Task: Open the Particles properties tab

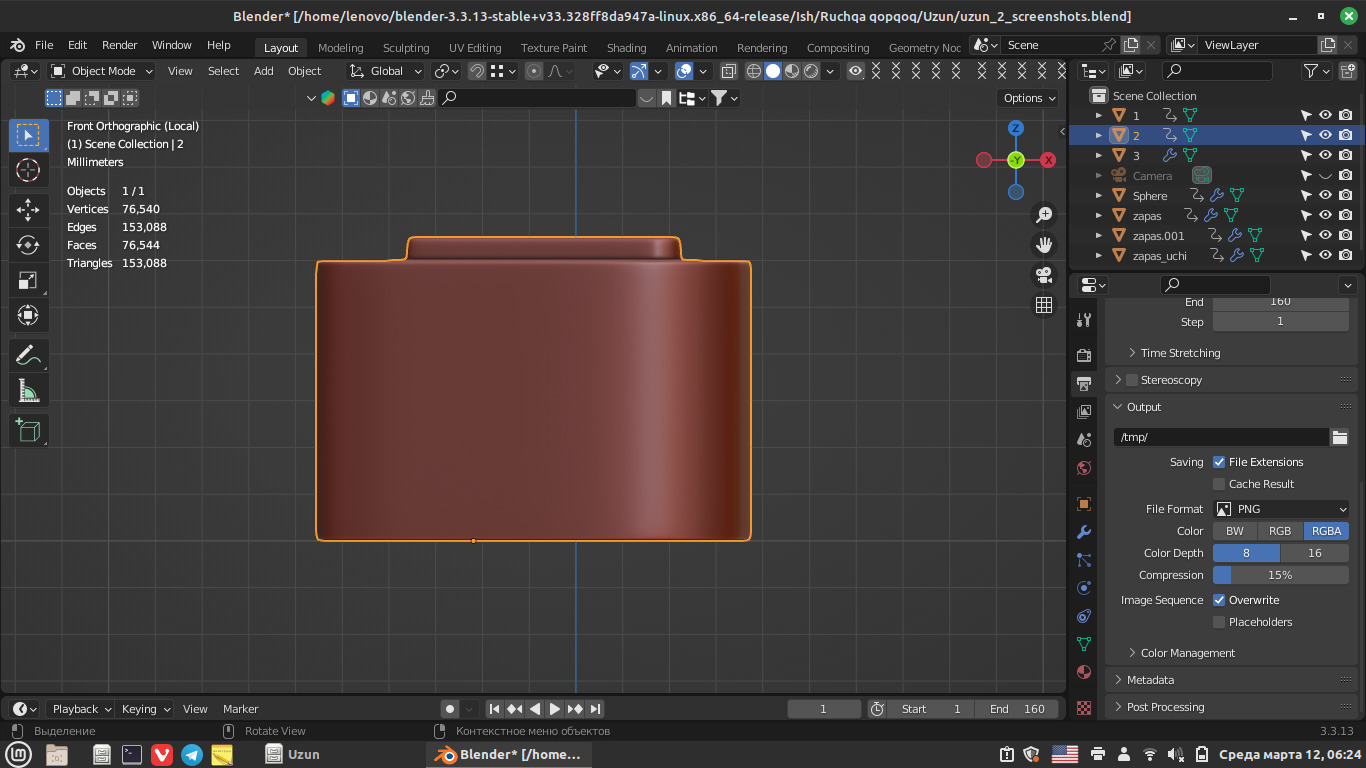Action: tap(1084, 560)
